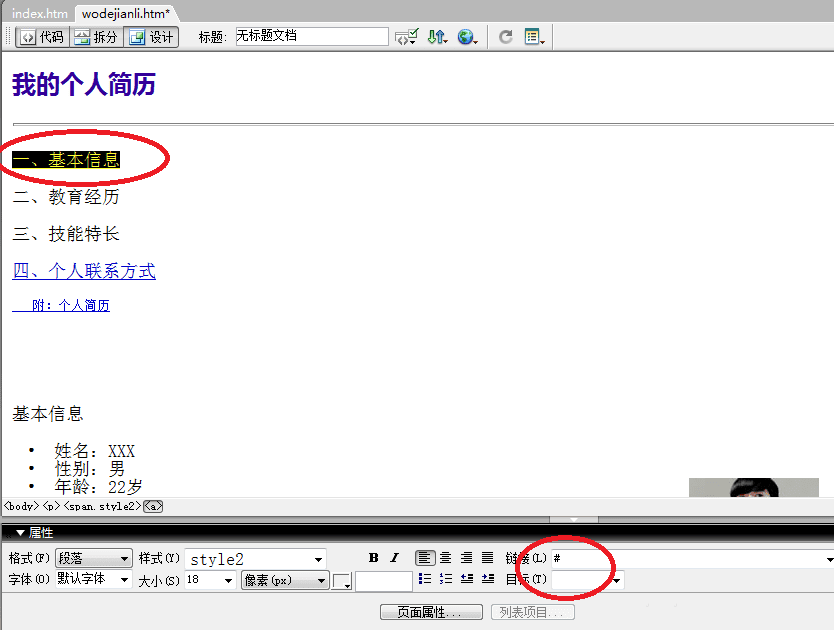834x630 pixels.
Task: Toggle italic formatting (I)
Action: [x=394, y=558]
